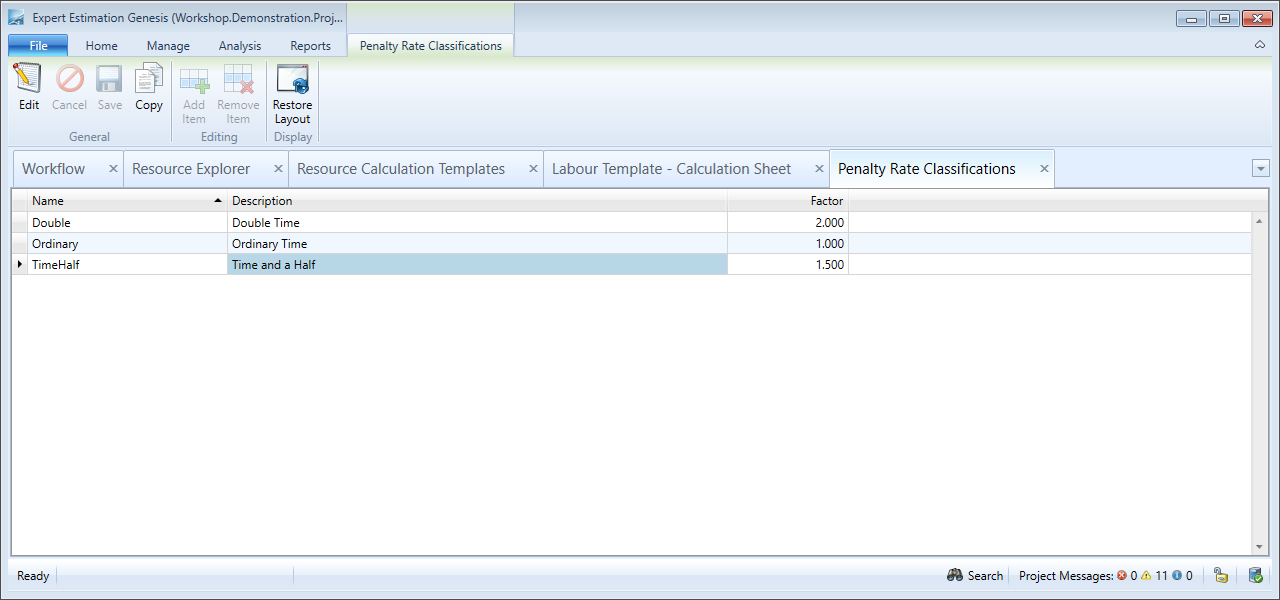Image resolution: width=1280 pixels, height=600 pixels.
Task: Click the Edit pencil icon in ribbon
Action: point(28,79)
